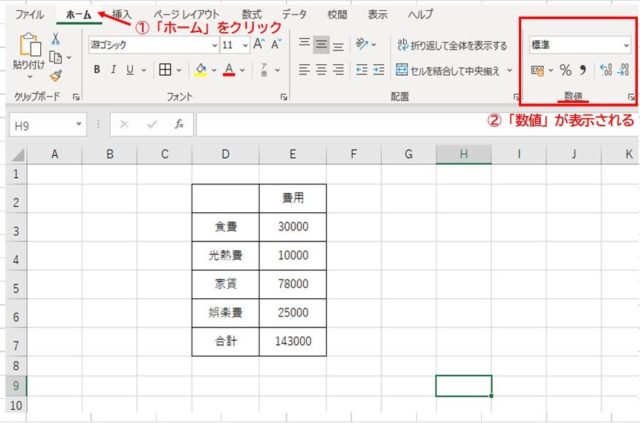Open font color dropdown arrow

pos(242,70)
